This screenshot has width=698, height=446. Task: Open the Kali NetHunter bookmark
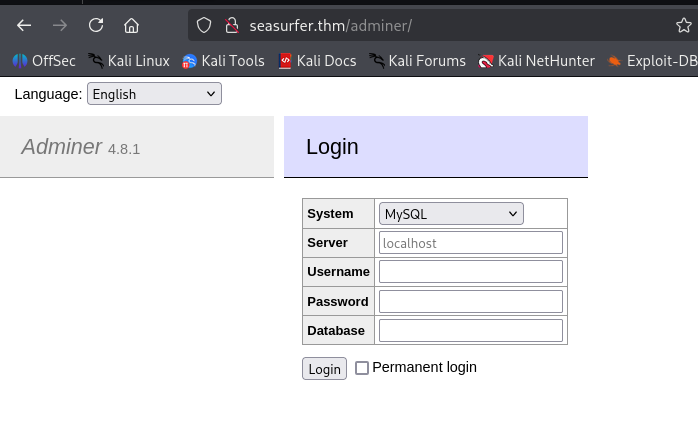tap(536, 61)
